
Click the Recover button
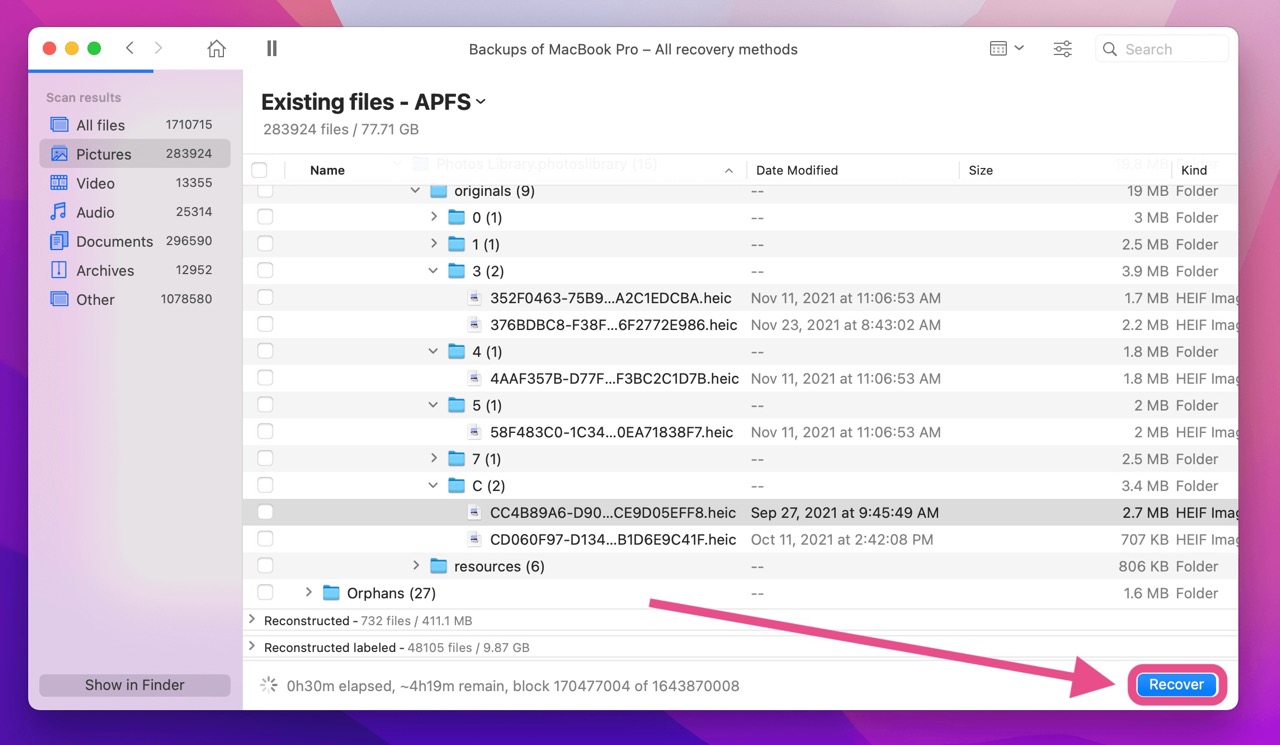[1176, 685]
